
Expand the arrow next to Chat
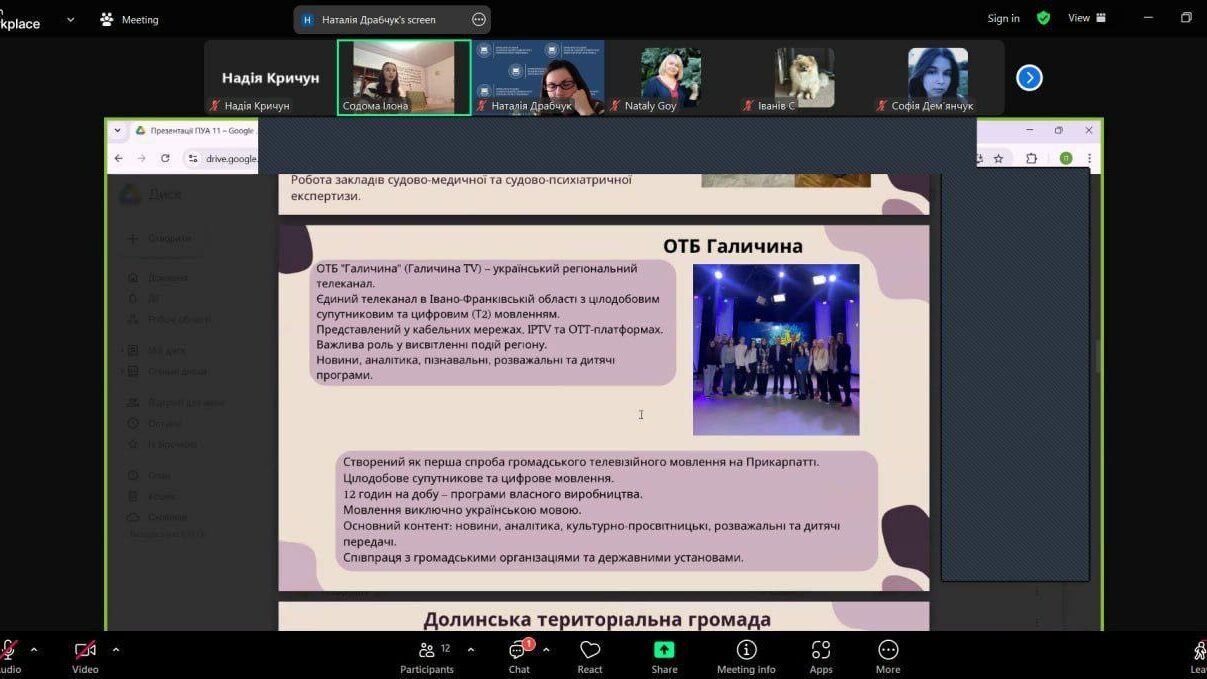(x=546, y=649)
